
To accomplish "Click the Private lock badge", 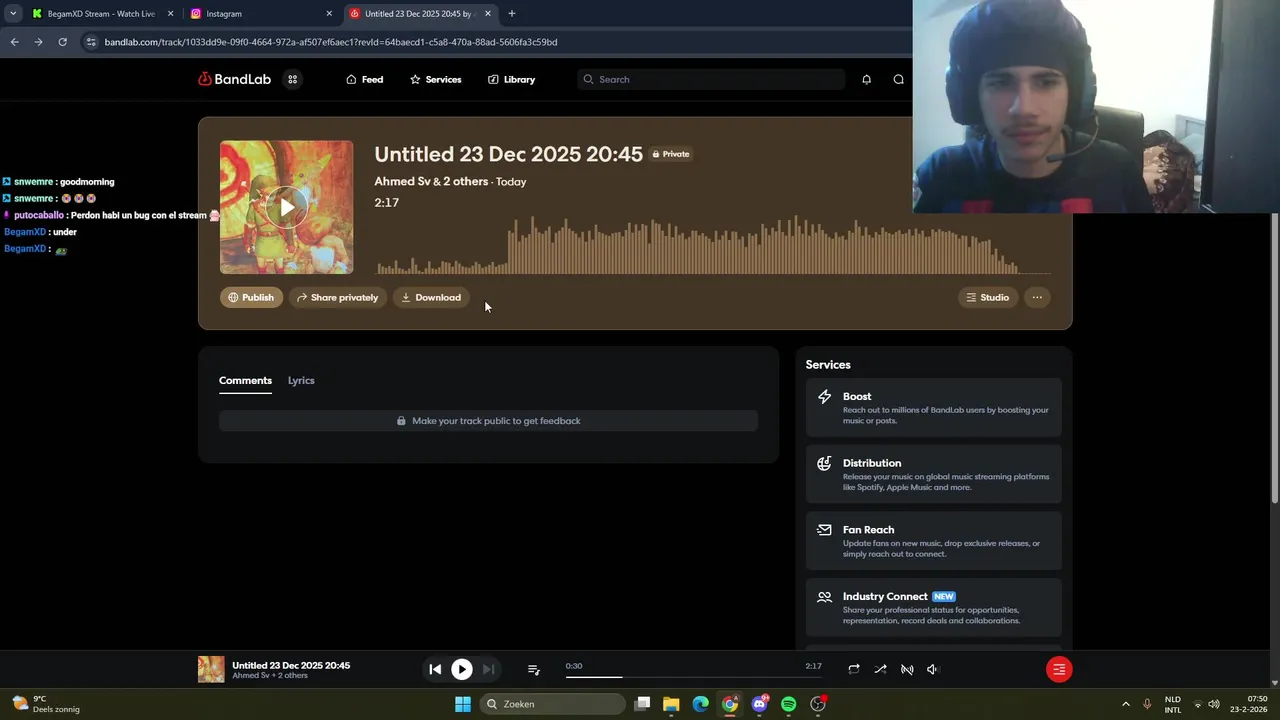I will tap(671, 154).
